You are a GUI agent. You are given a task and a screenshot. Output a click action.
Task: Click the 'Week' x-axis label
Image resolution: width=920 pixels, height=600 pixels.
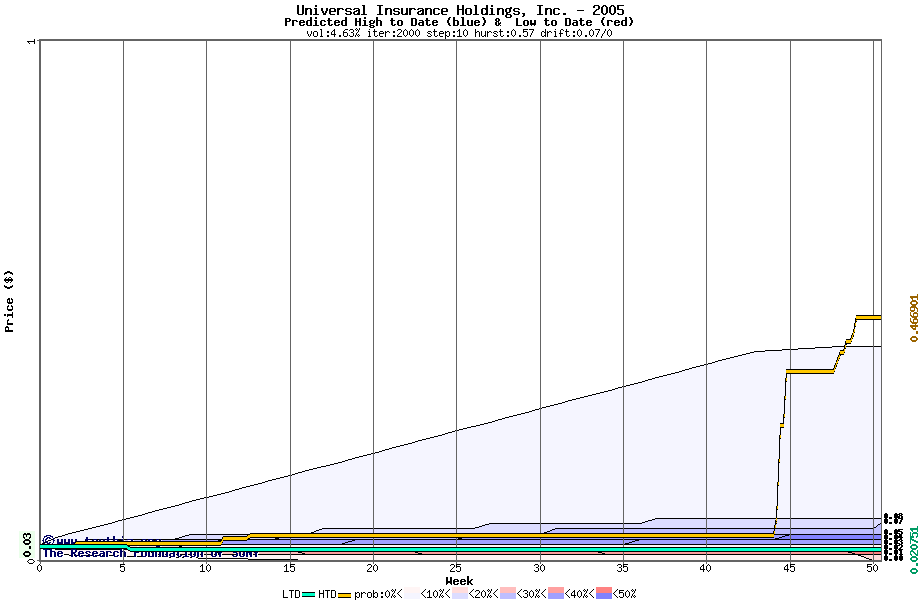(459, 581)
